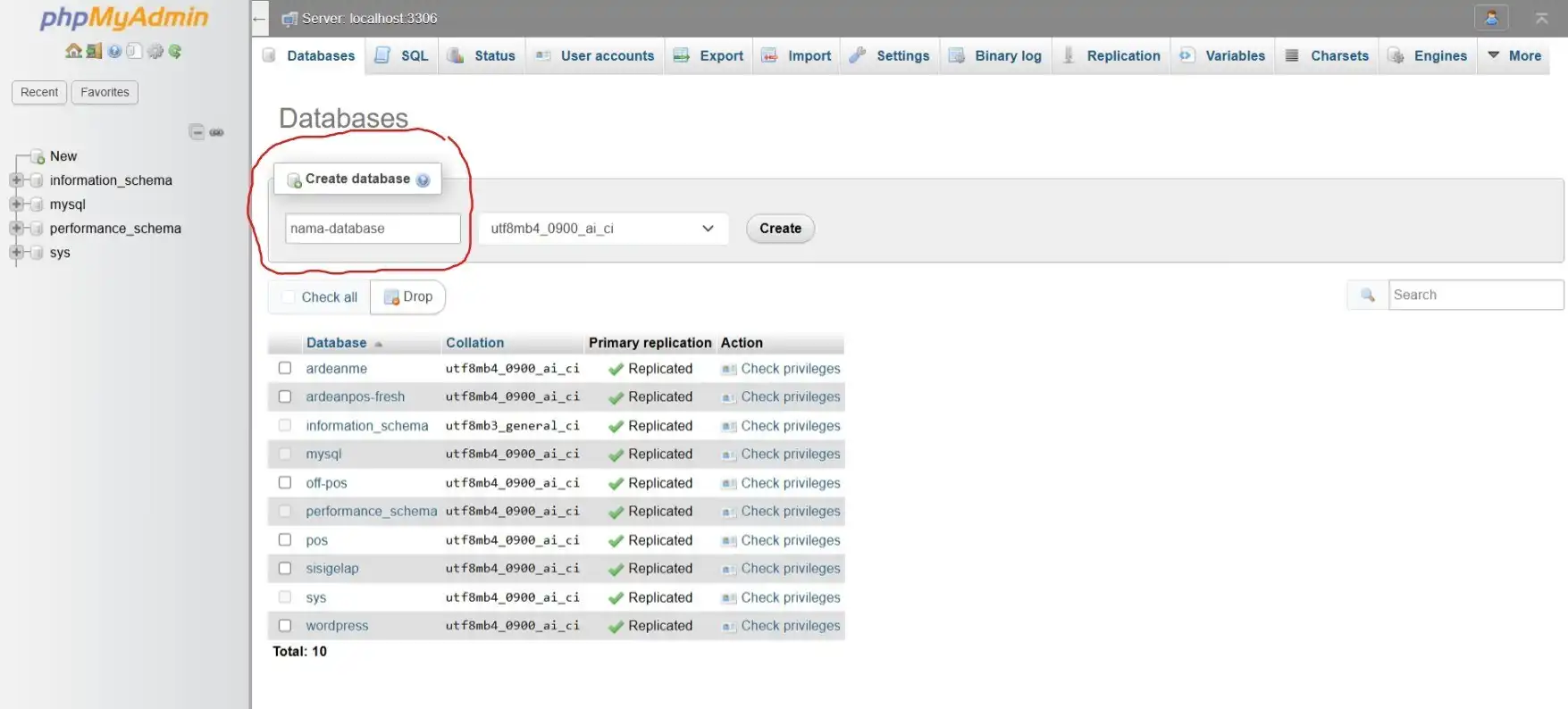Toggle the Check all checkbox

pos(288,296)
